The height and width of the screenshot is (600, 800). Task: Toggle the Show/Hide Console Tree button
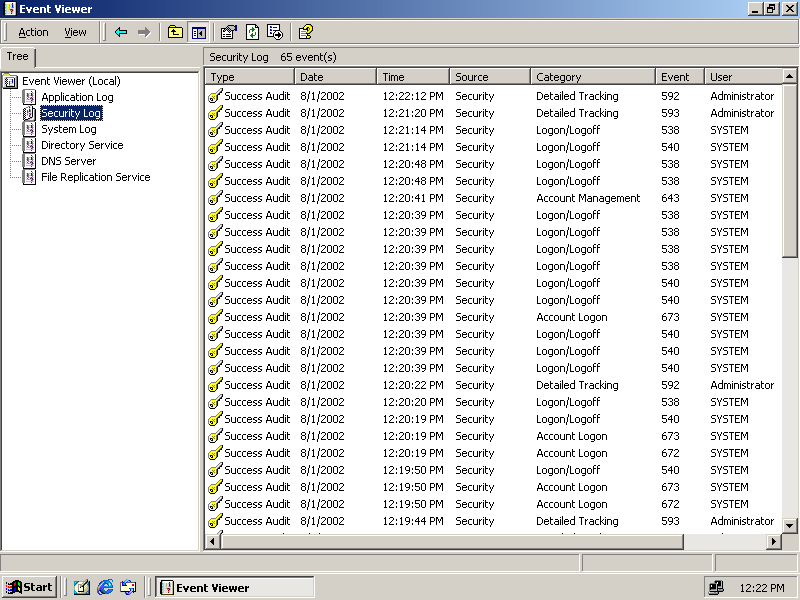(198, 32)
